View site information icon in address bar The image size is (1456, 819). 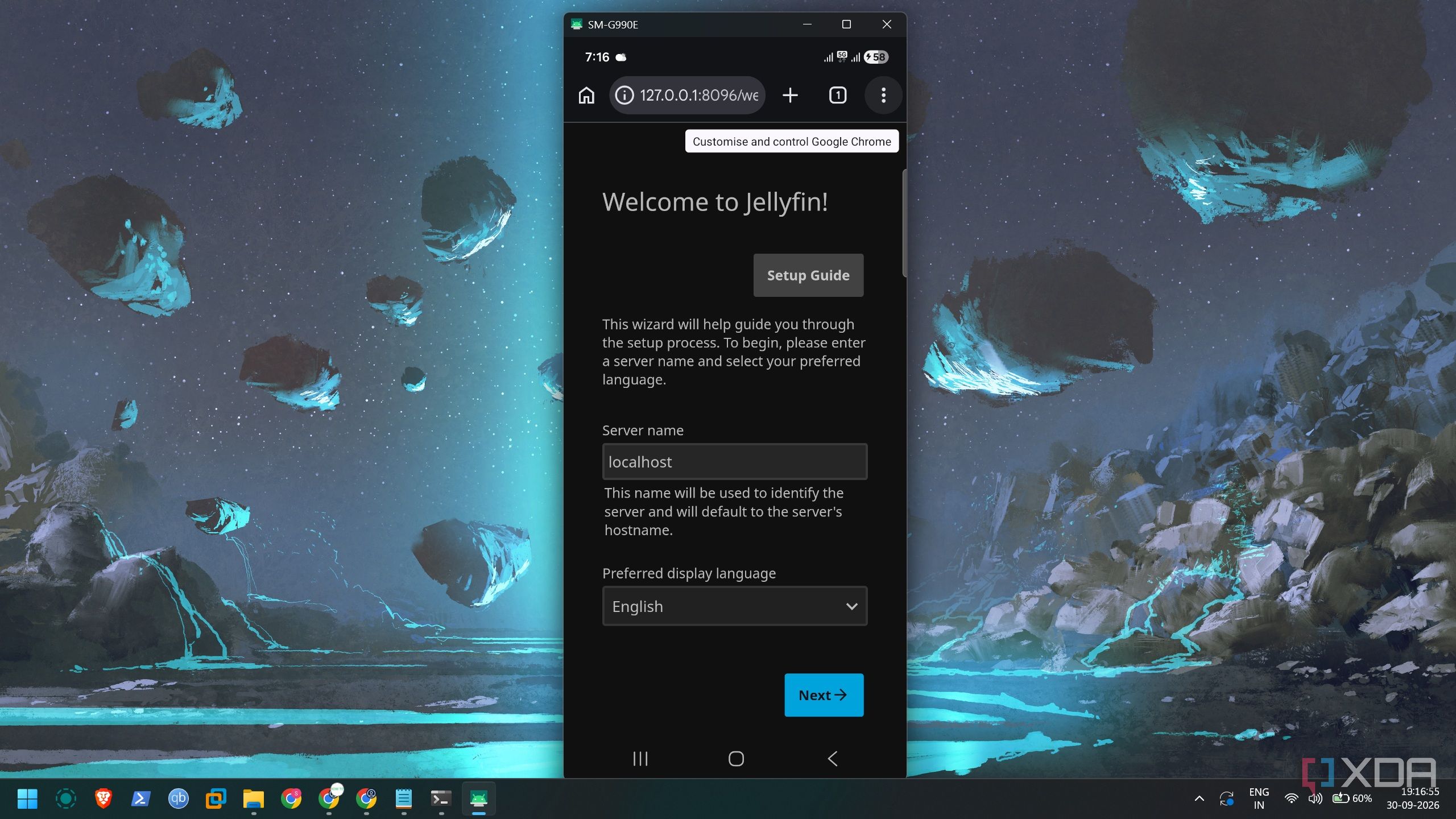tap(624, 95)
